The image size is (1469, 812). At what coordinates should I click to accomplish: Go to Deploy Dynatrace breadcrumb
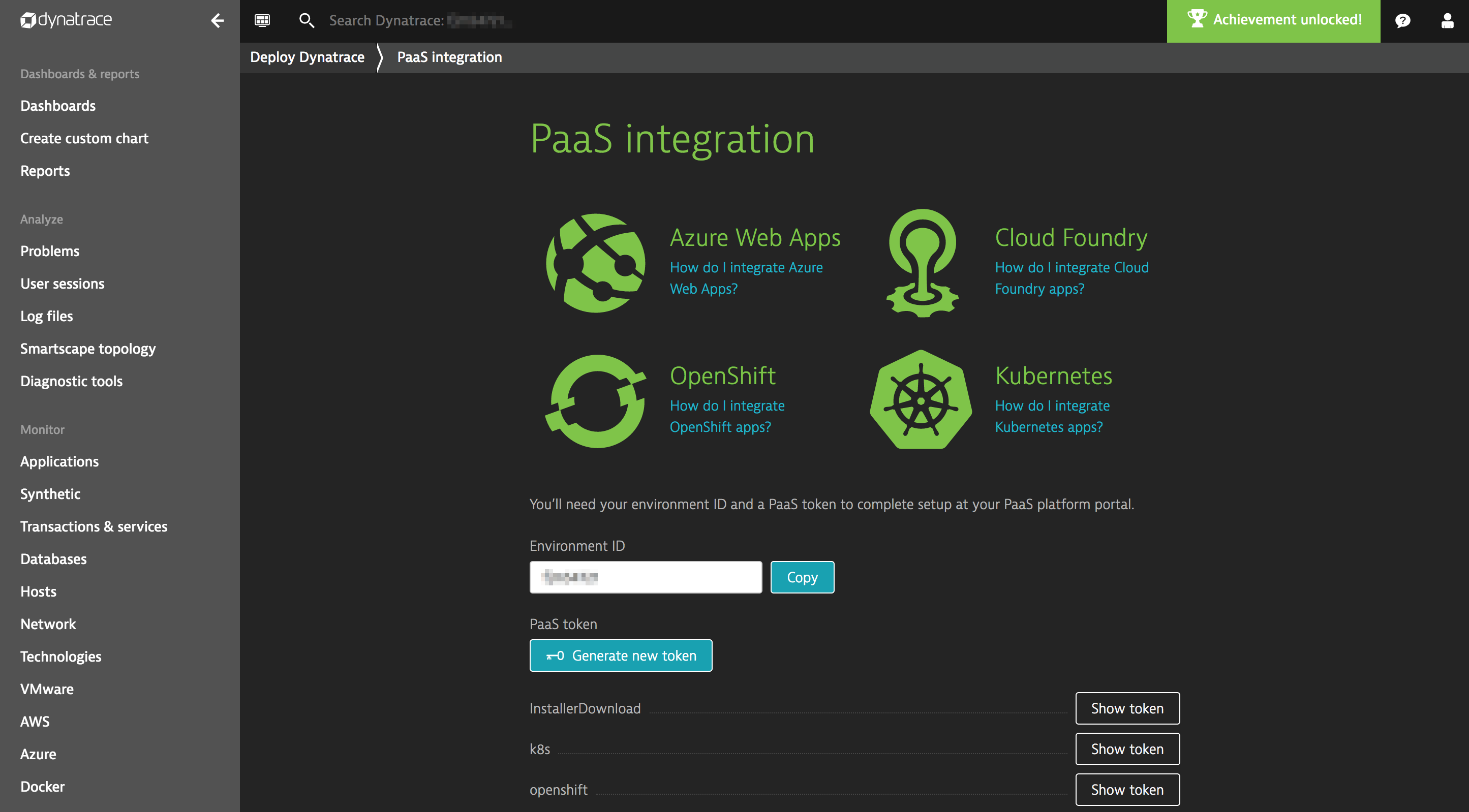point(307,57)
